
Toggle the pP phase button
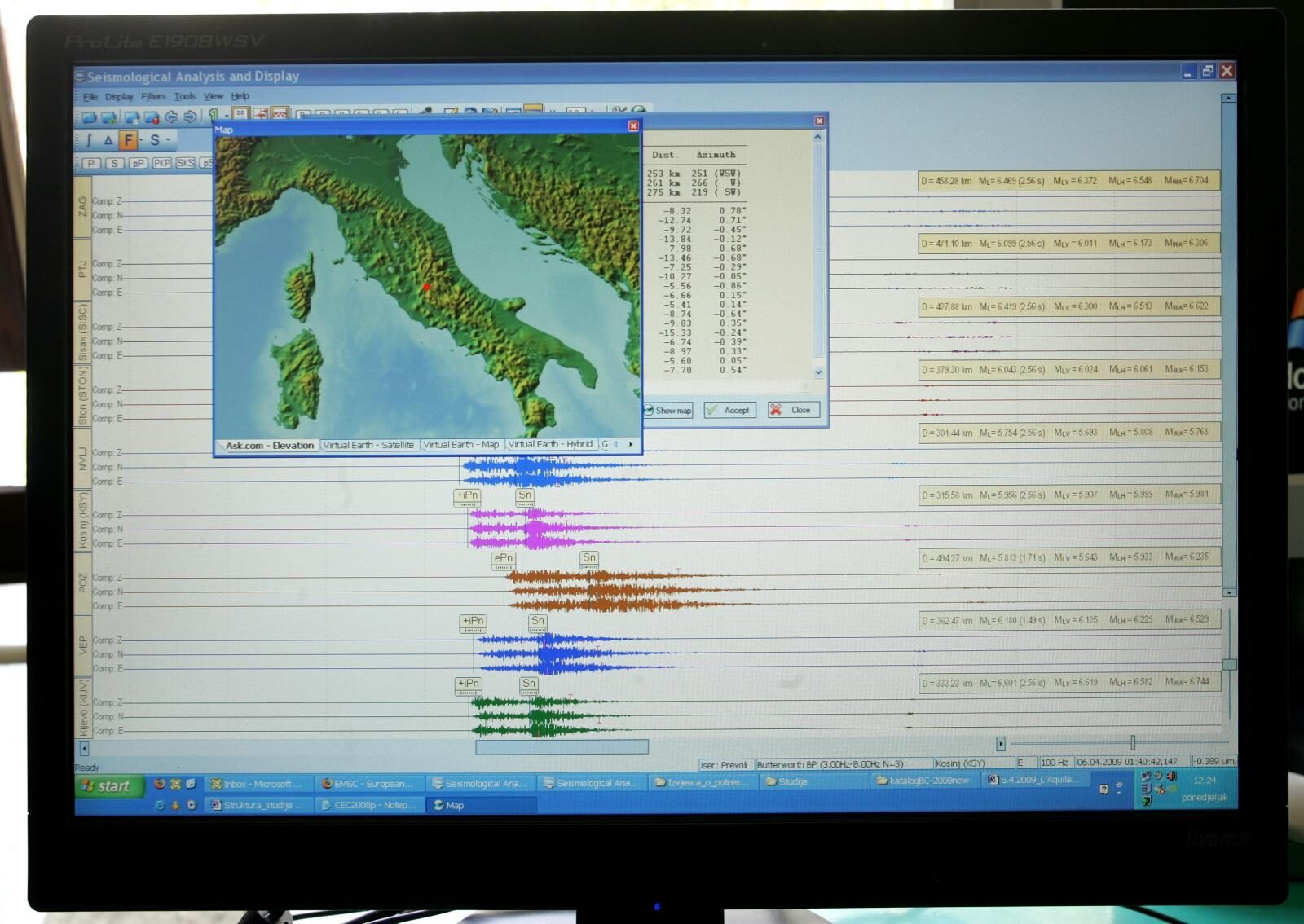[x=138, y=163]
